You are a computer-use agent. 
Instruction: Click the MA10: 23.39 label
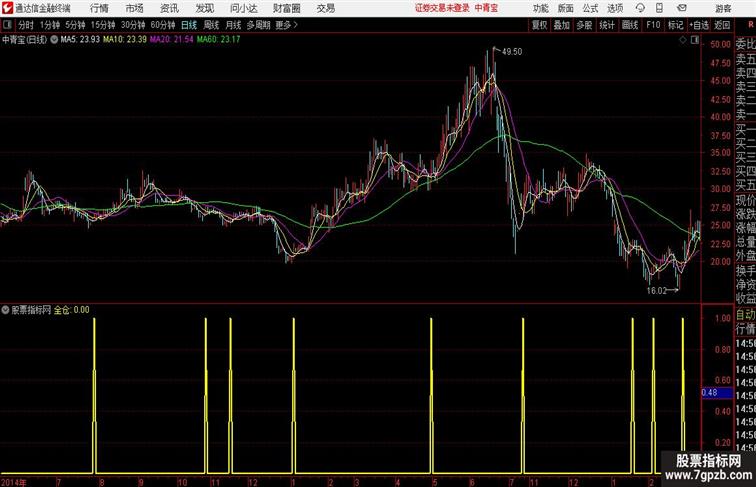coord(125,40)
